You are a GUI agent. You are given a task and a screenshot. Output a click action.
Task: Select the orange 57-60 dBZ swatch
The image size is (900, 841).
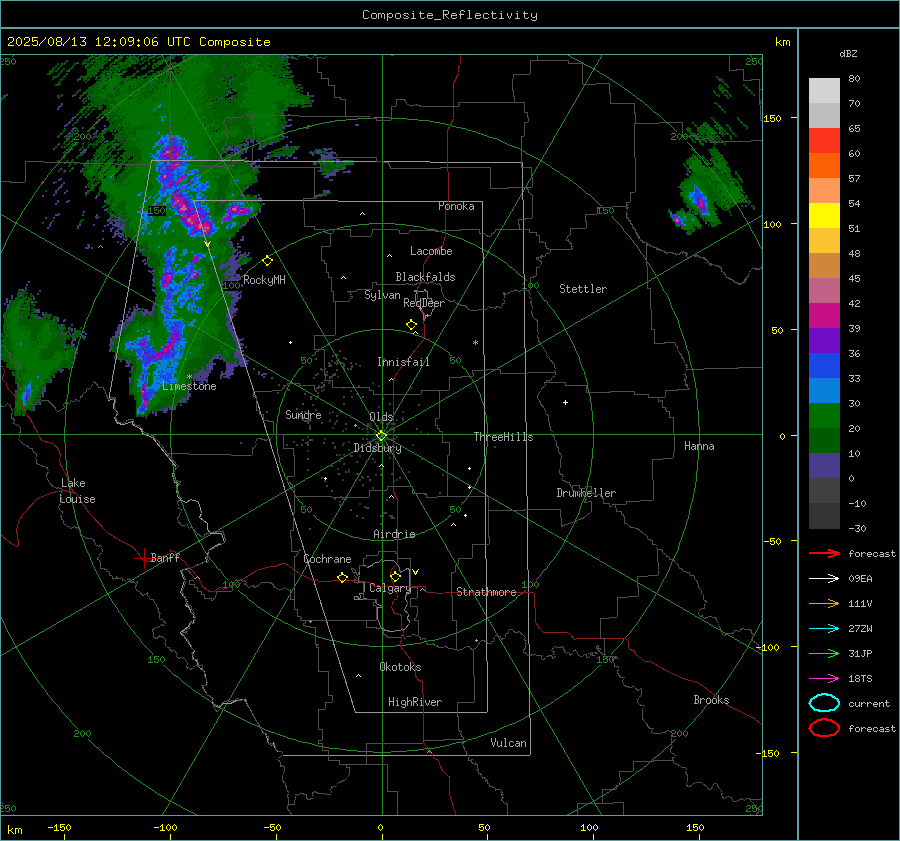(x=824, y=166)
